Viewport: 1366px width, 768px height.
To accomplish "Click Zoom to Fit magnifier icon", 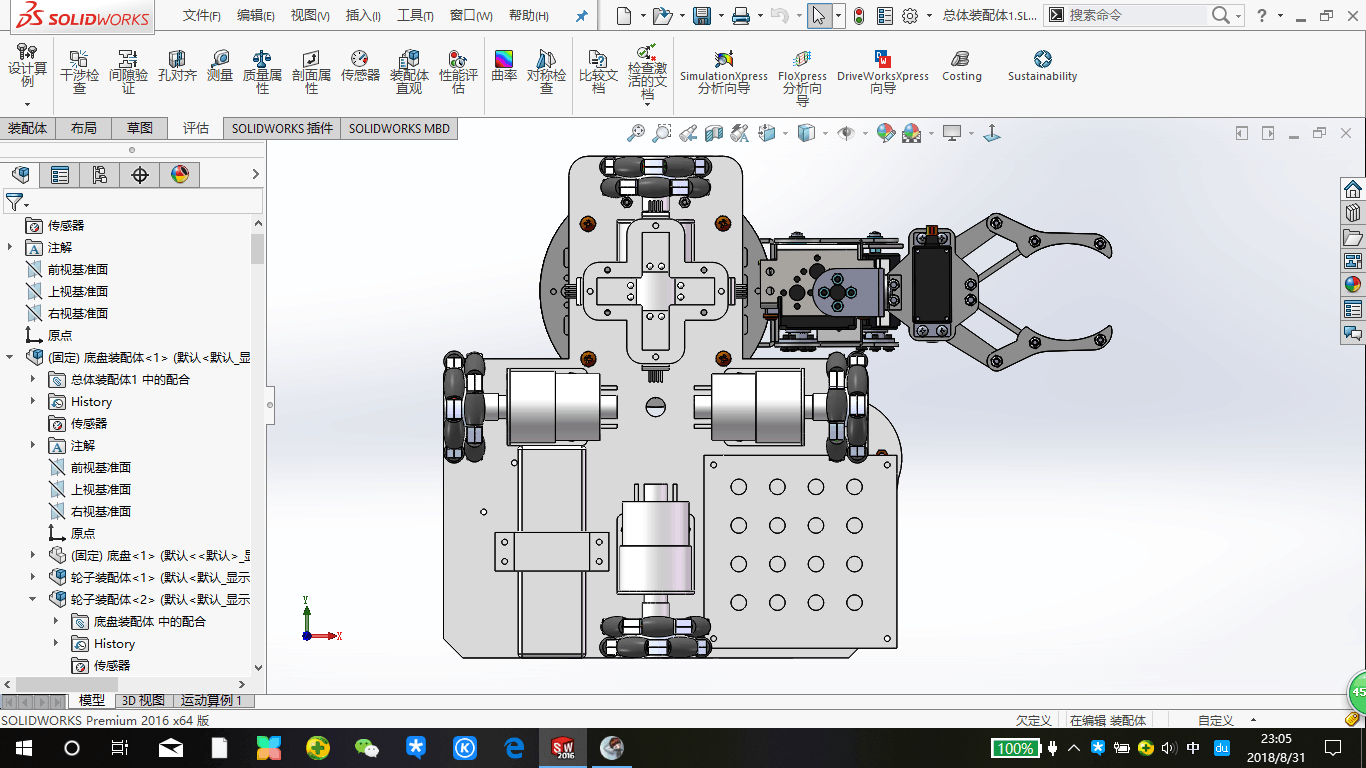I will (x=635, y=133).
